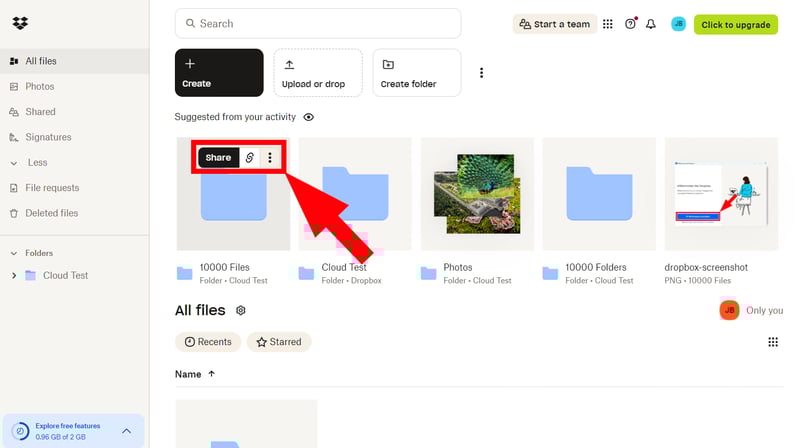Open the toolbar's three-dot more actions menu

point(481,73)
